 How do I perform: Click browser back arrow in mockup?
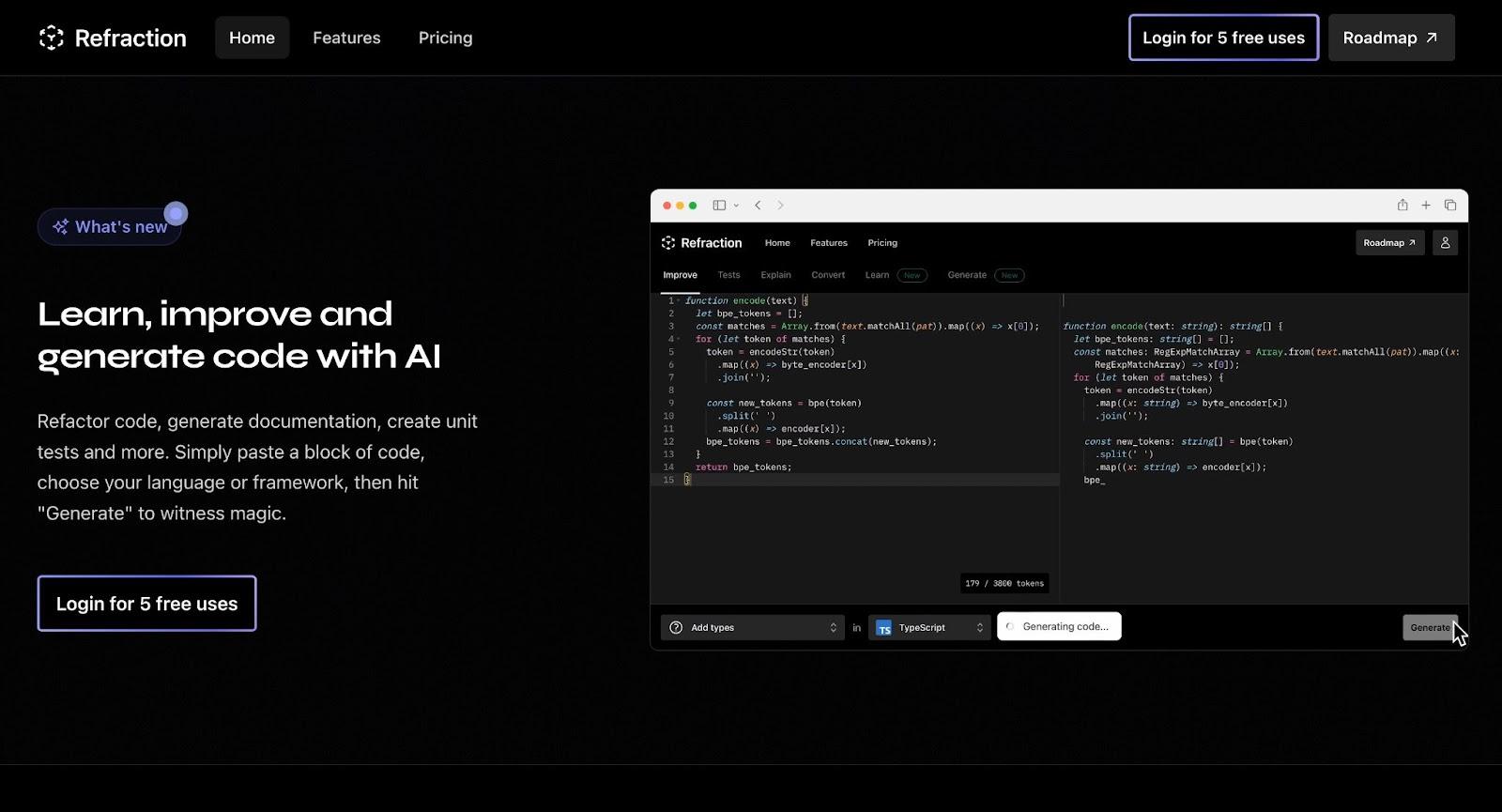point(758,206)
